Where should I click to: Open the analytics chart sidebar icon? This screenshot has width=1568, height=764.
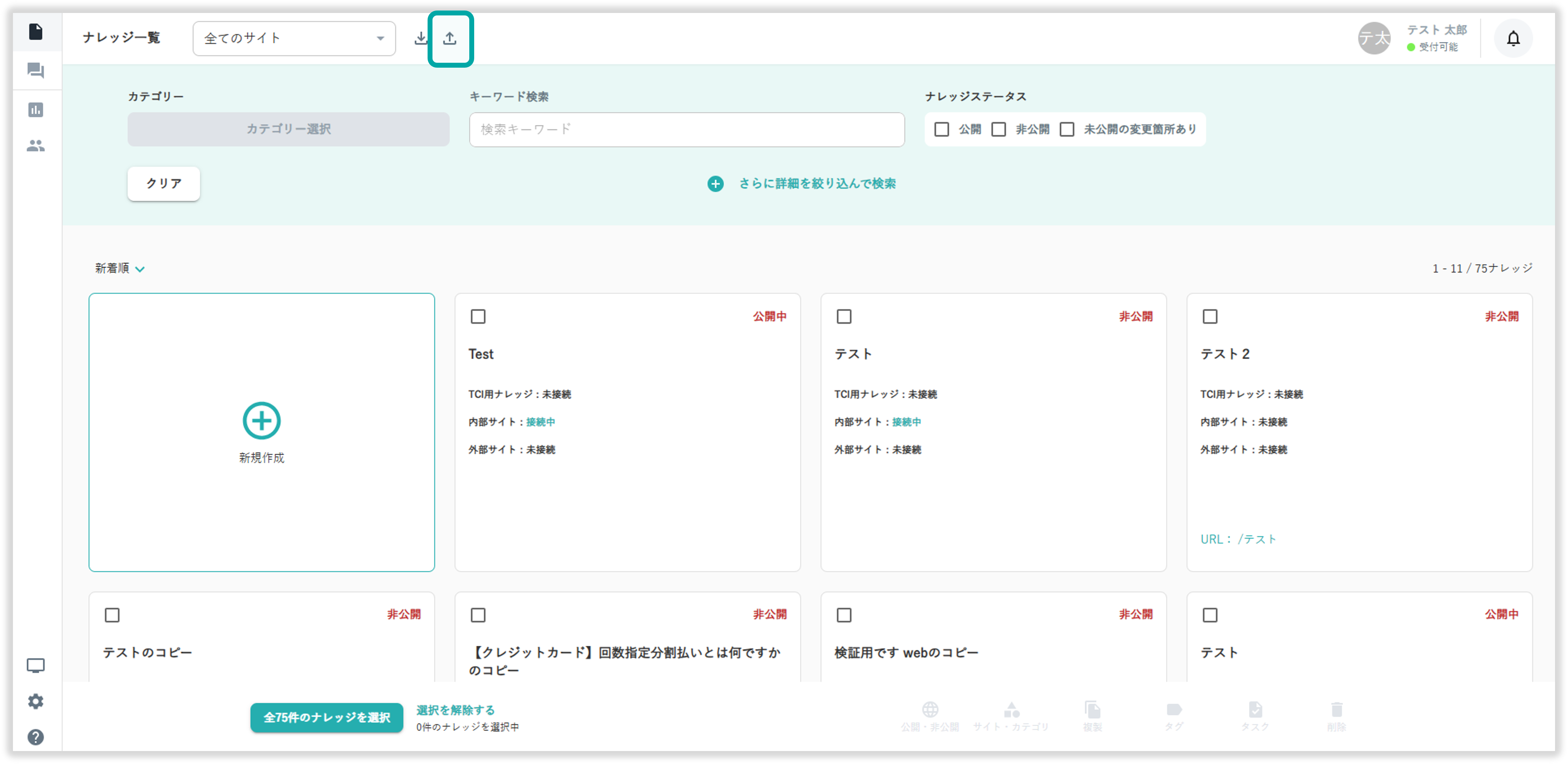pos(36,110)
